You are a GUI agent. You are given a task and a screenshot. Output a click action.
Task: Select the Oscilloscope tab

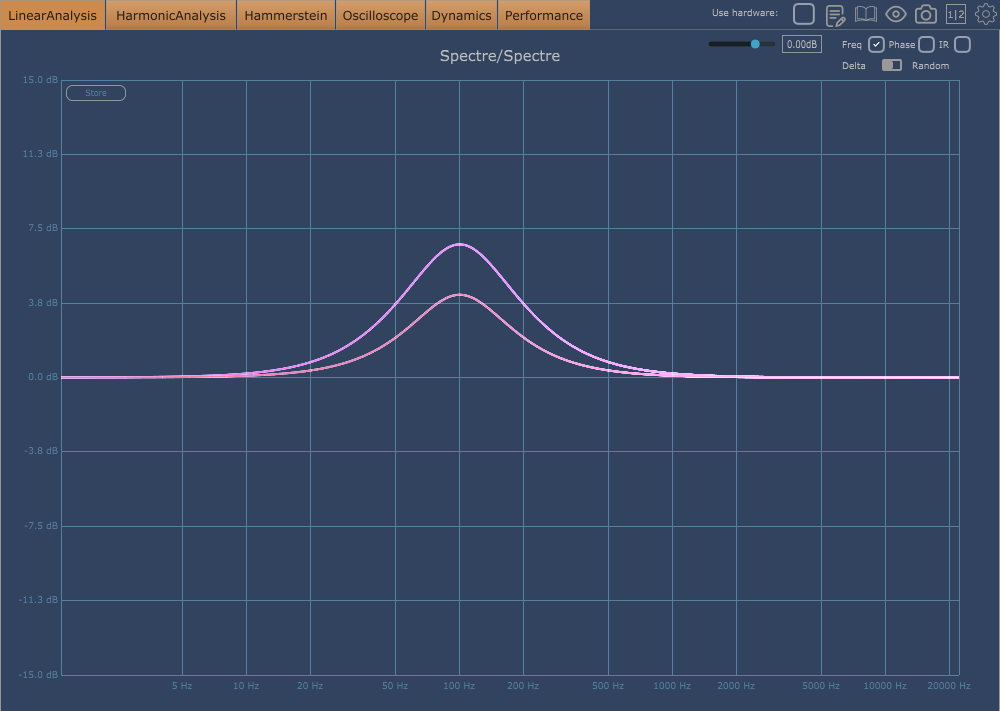380,15
